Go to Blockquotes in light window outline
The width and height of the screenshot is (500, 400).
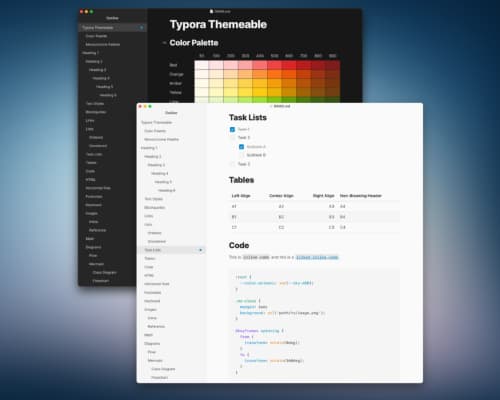click(x=155, y=208)
